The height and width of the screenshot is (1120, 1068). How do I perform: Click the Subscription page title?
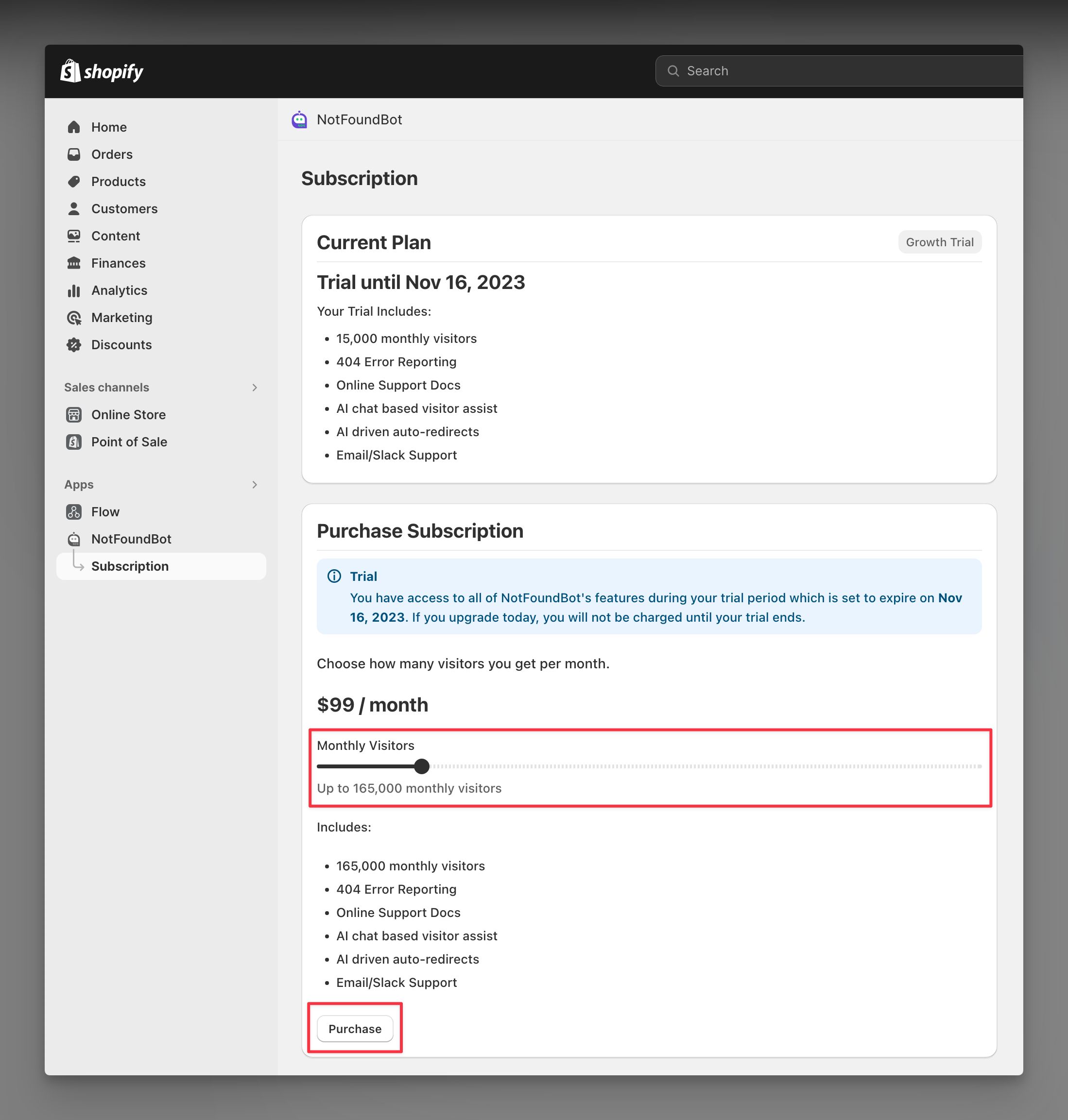[x=359, y=178]
